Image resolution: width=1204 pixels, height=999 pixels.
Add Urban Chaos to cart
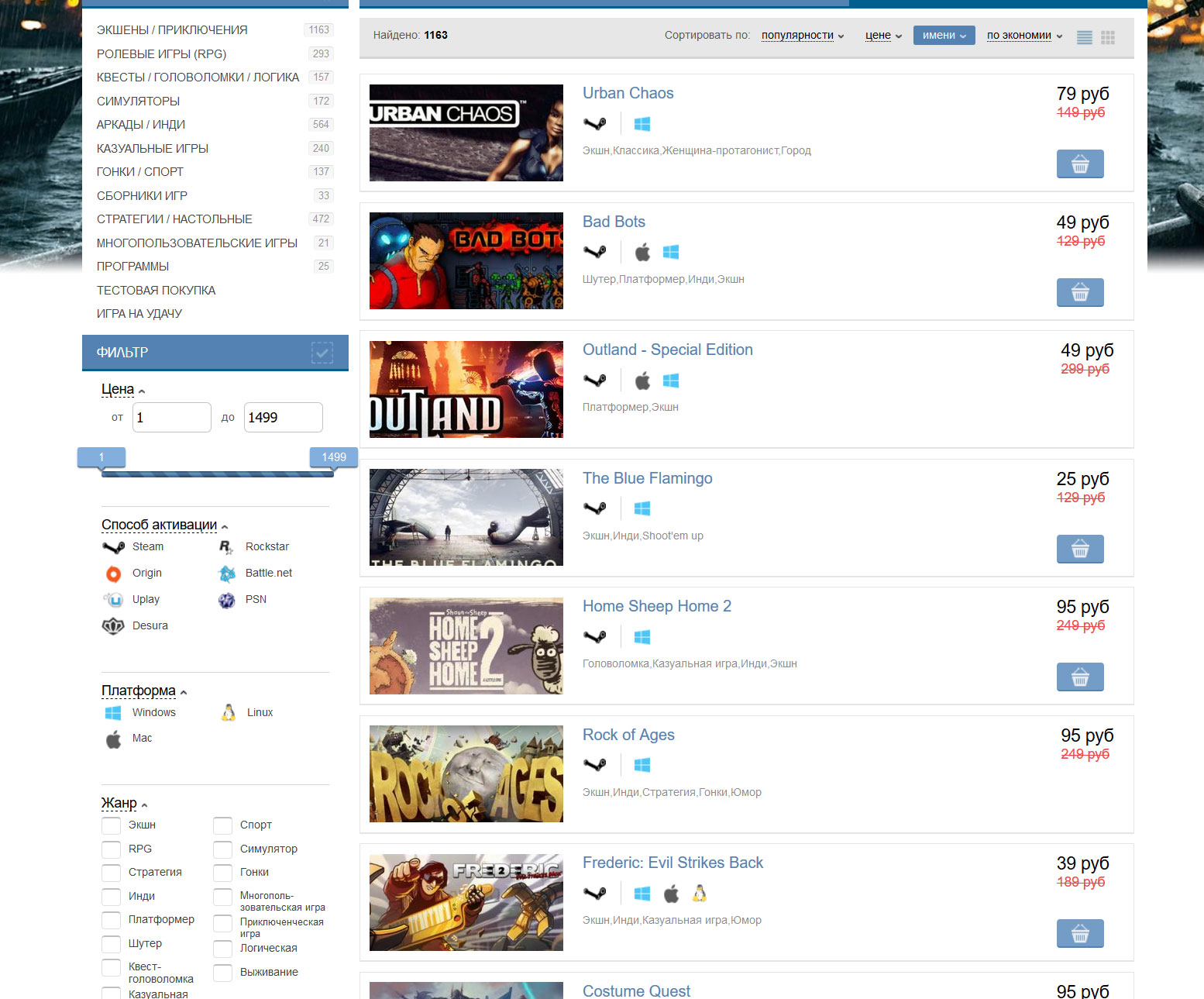[1080, 164]
